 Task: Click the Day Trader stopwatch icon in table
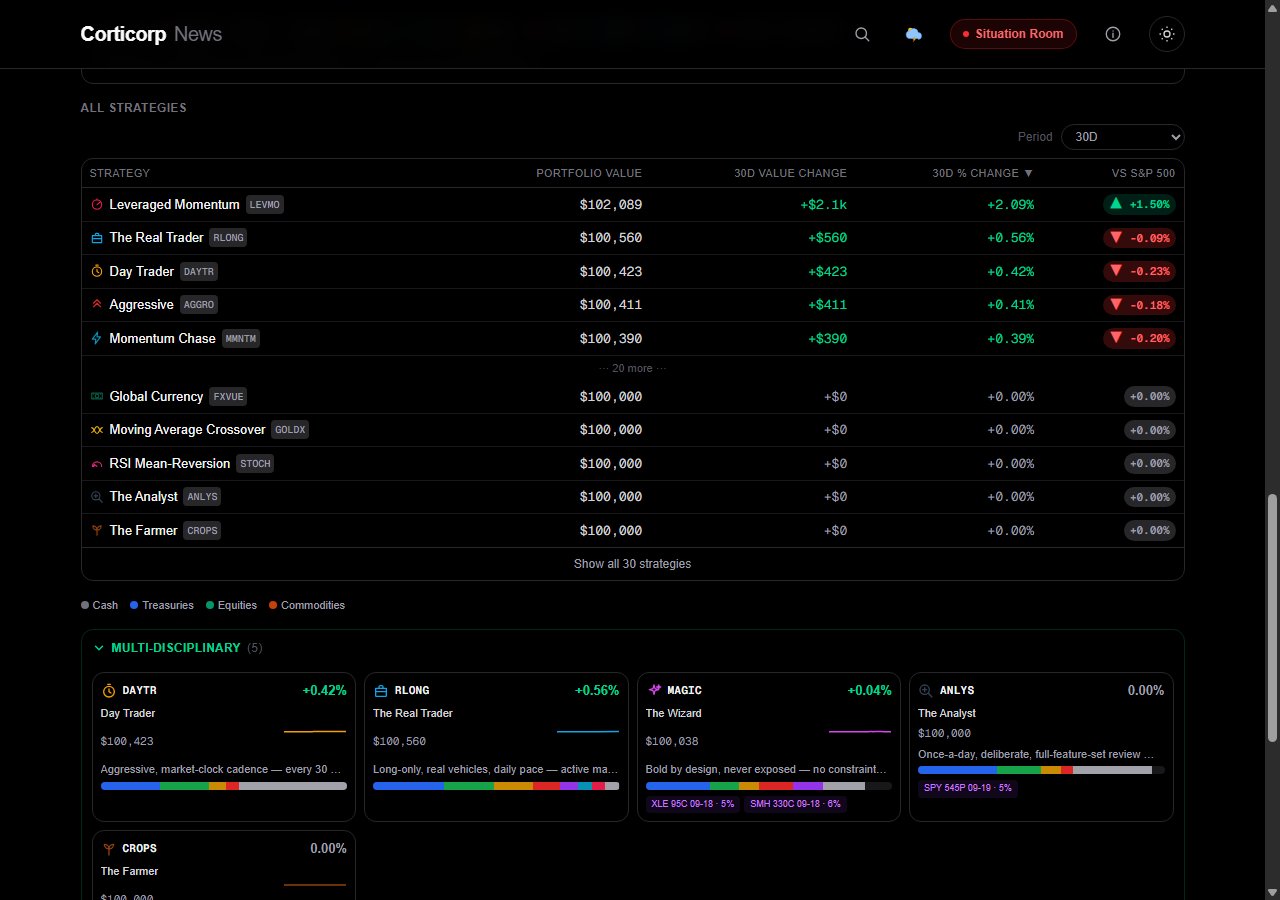coord(97,271)
